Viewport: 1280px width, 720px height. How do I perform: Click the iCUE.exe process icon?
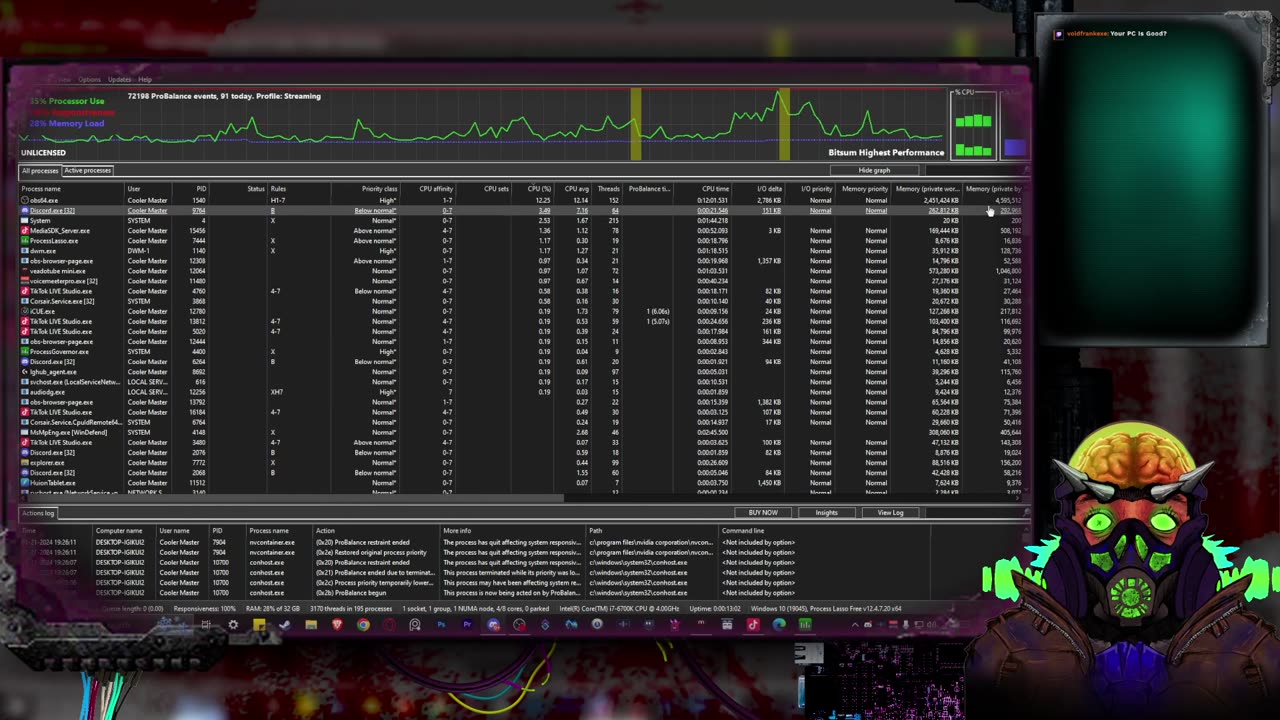pos(25,311)
